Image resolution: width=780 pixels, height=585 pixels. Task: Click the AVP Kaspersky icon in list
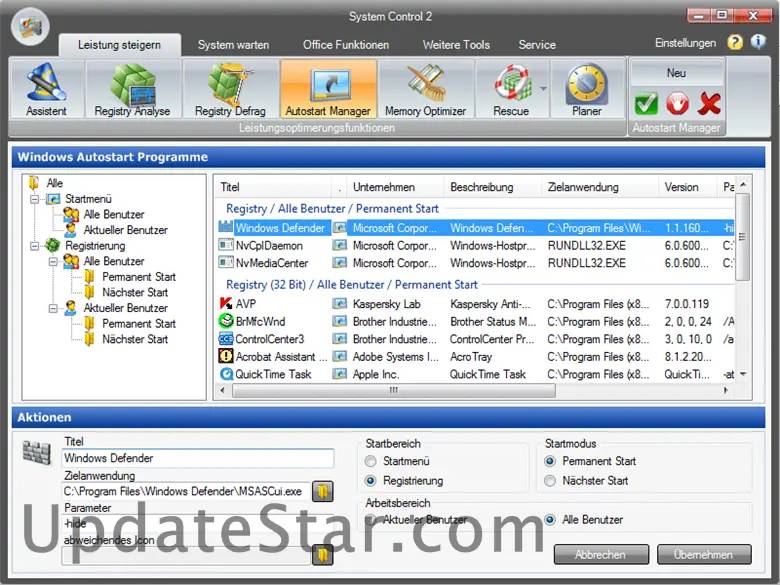pos(226,303)
